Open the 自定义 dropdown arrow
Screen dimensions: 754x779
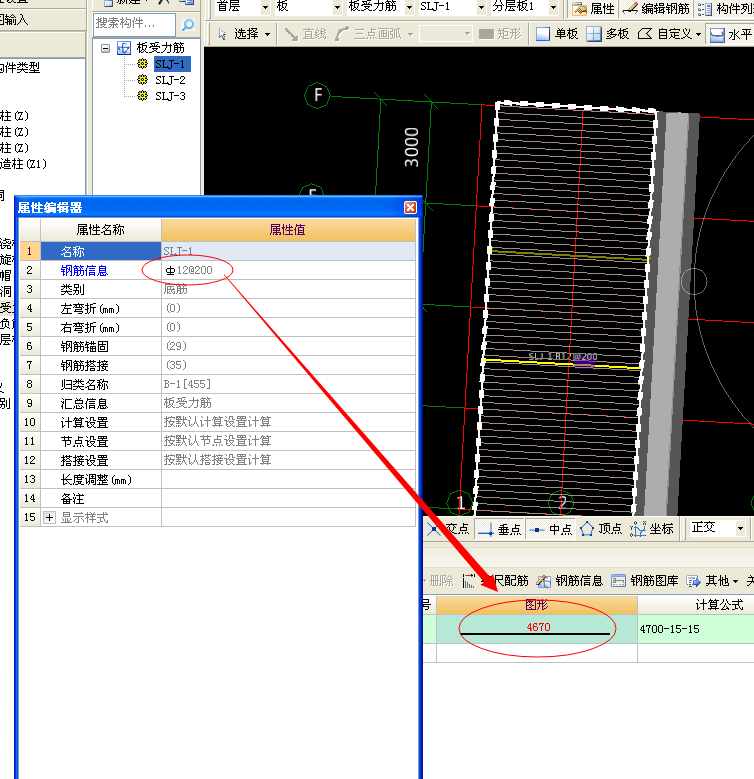pos(698,34)
